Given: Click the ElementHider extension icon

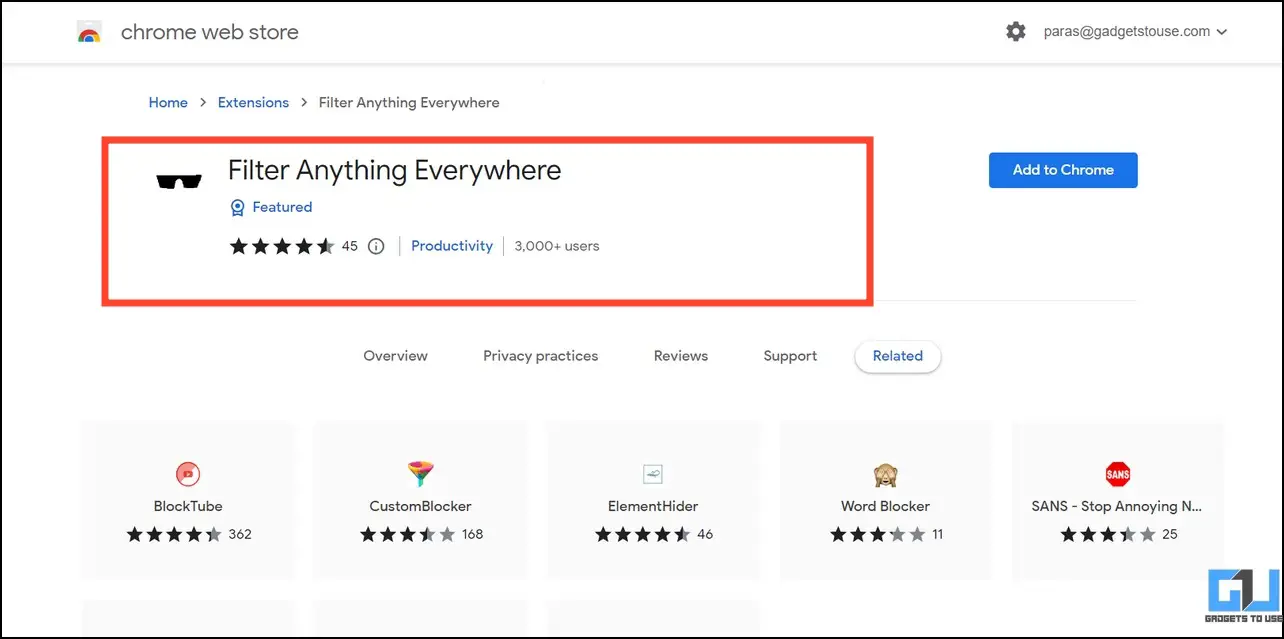Looking at the screenshot, I should tap(653, 474).
